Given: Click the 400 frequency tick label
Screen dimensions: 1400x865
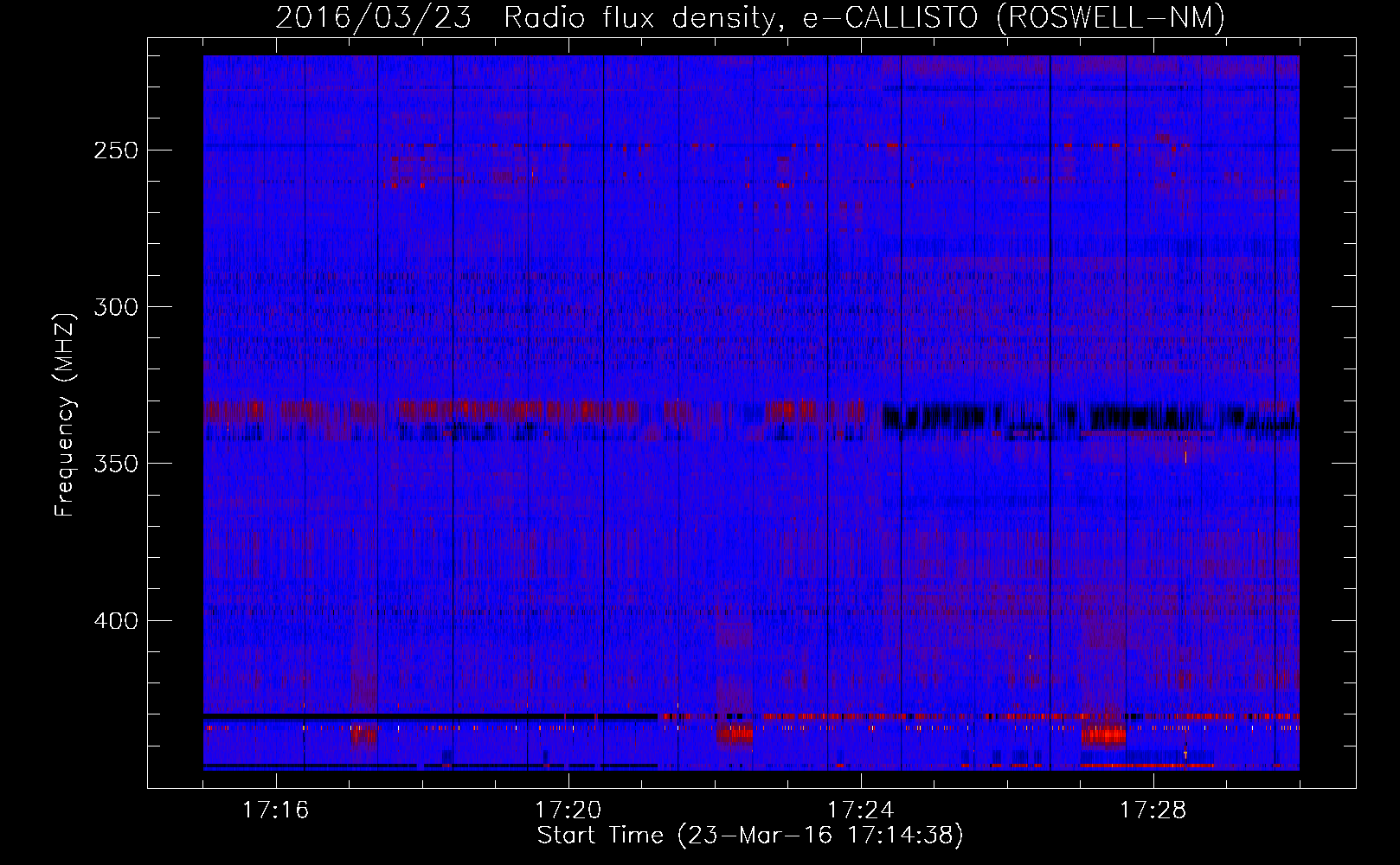Looking at the screenshot, I should click(115, 621).
